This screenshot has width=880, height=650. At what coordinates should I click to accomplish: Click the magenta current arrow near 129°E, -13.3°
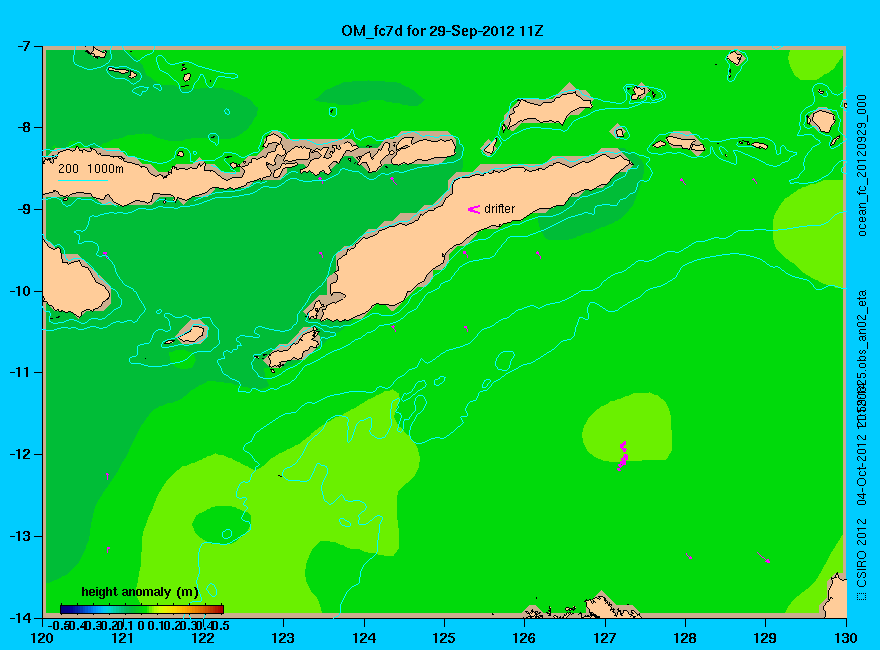point(763,557)
